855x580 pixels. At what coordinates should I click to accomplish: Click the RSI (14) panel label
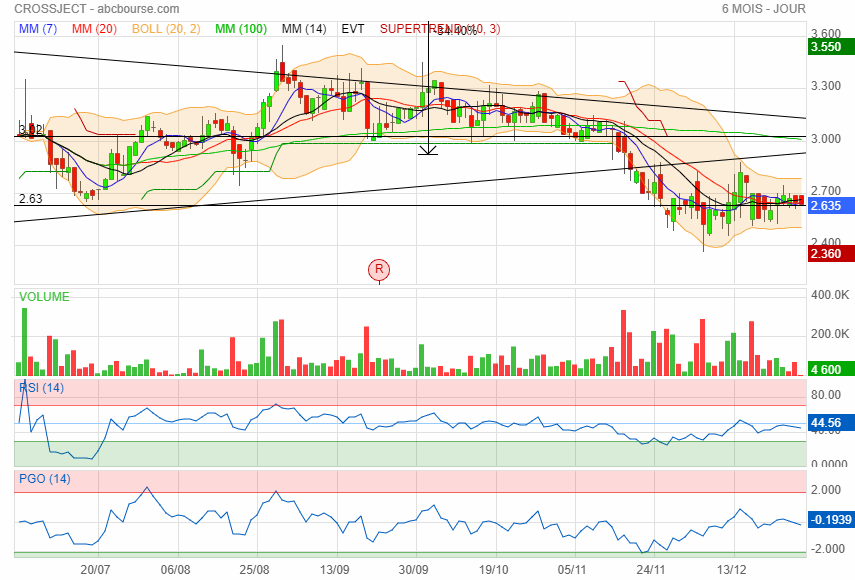pyautogui.click(x=41, y=388)
